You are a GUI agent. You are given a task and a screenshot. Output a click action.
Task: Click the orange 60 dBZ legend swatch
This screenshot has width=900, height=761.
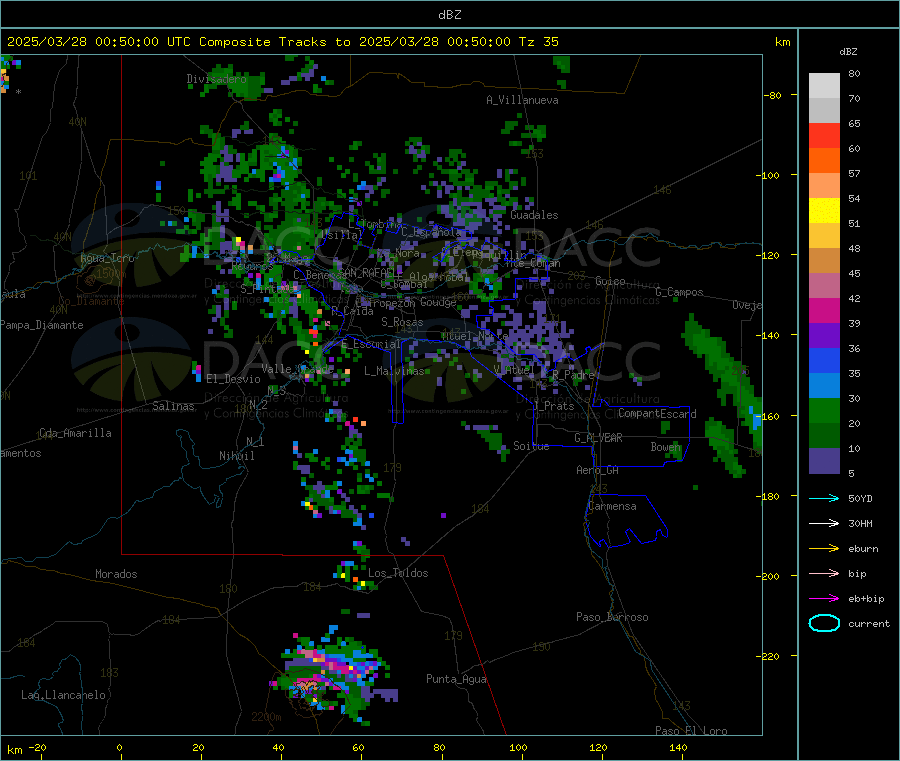[824, 161]
